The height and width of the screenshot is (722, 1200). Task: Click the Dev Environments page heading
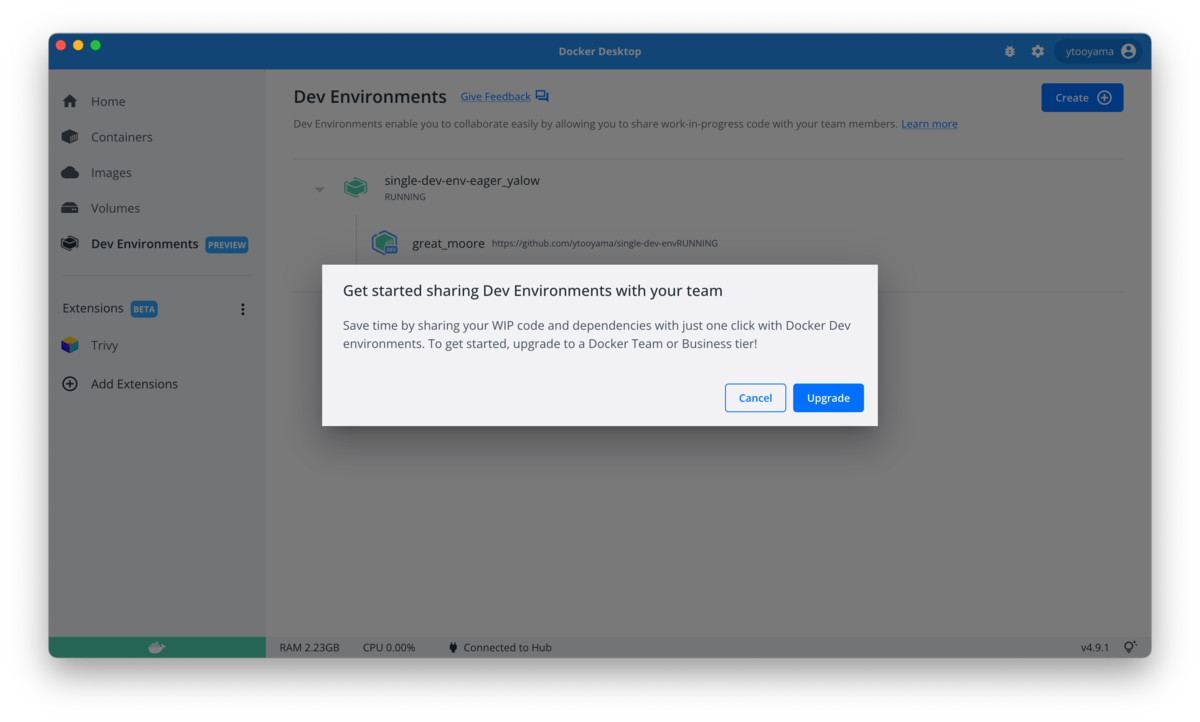370,97
